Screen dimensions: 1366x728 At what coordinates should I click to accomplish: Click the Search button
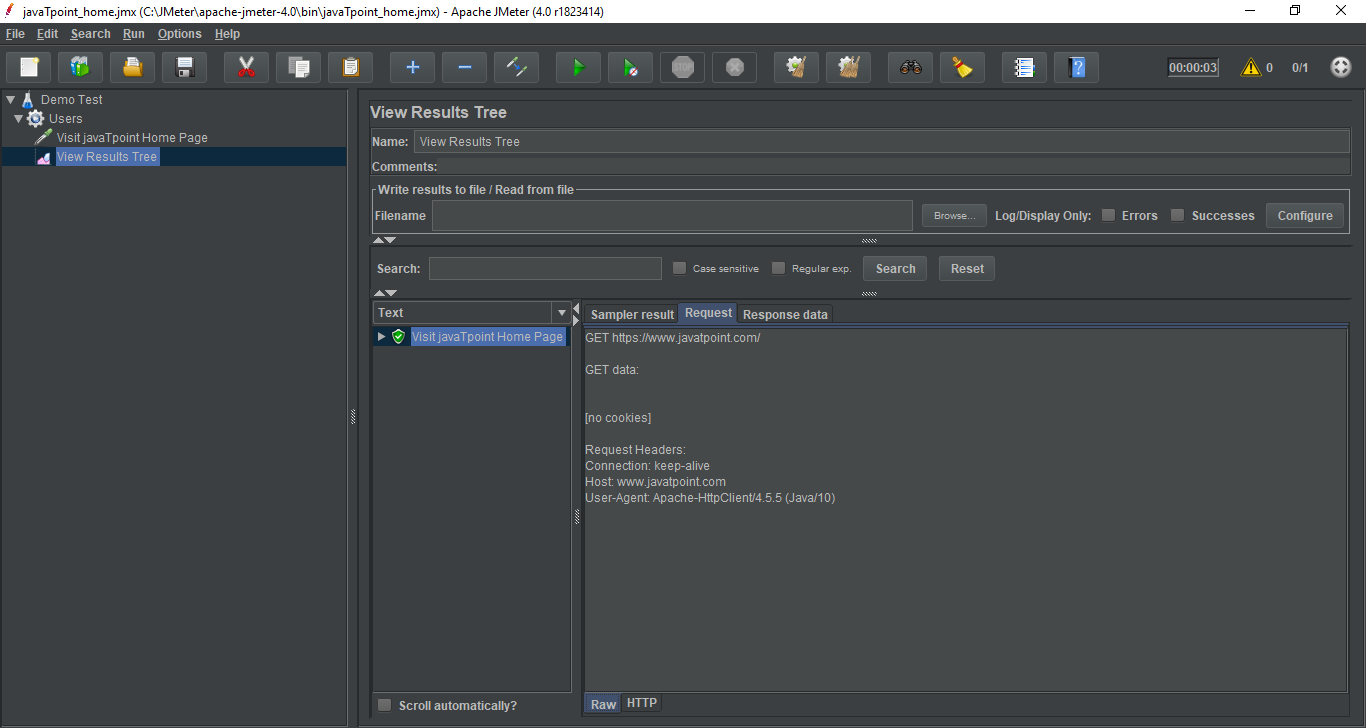pyautogui.click(x=895, y=268)
